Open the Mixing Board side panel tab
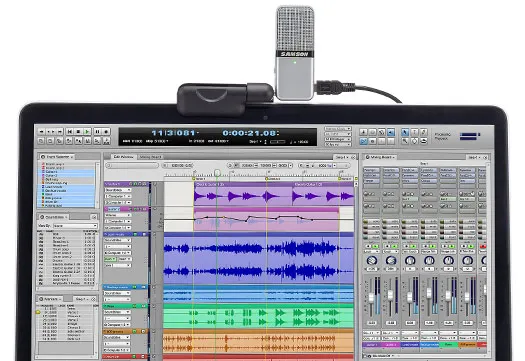 (380, 157)
